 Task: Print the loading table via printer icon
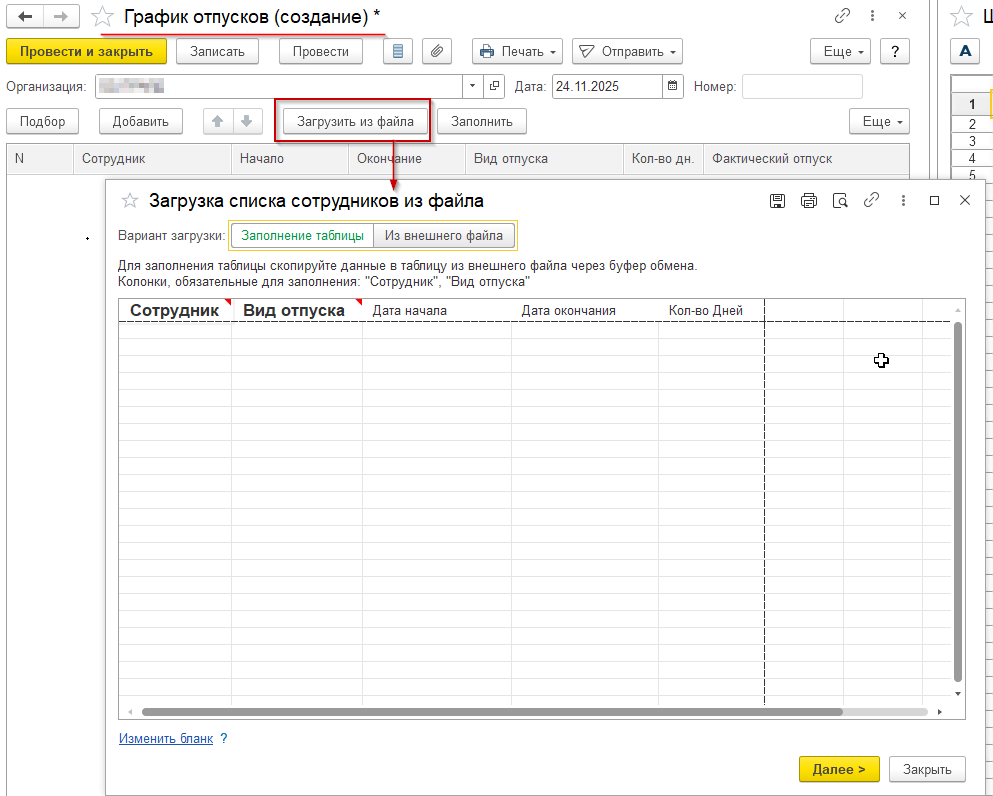click(x=809, y=201)
